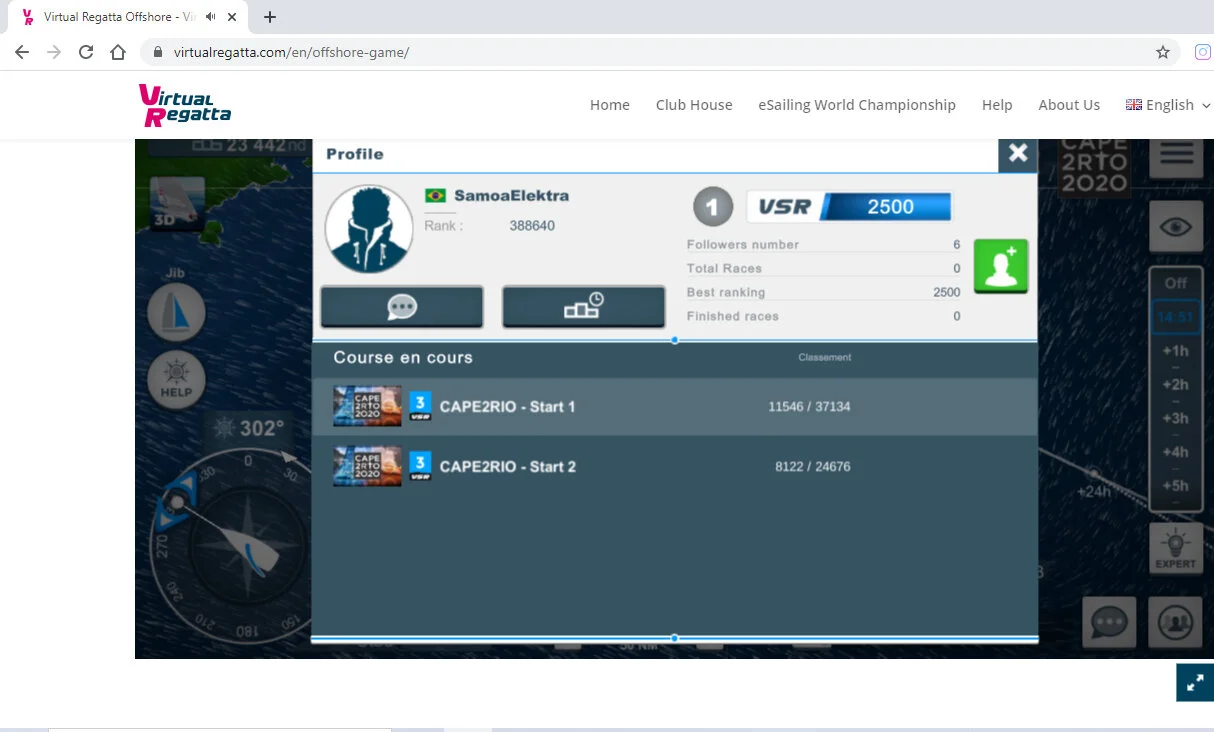Open About Us navigation link

tap(1069, 105)
